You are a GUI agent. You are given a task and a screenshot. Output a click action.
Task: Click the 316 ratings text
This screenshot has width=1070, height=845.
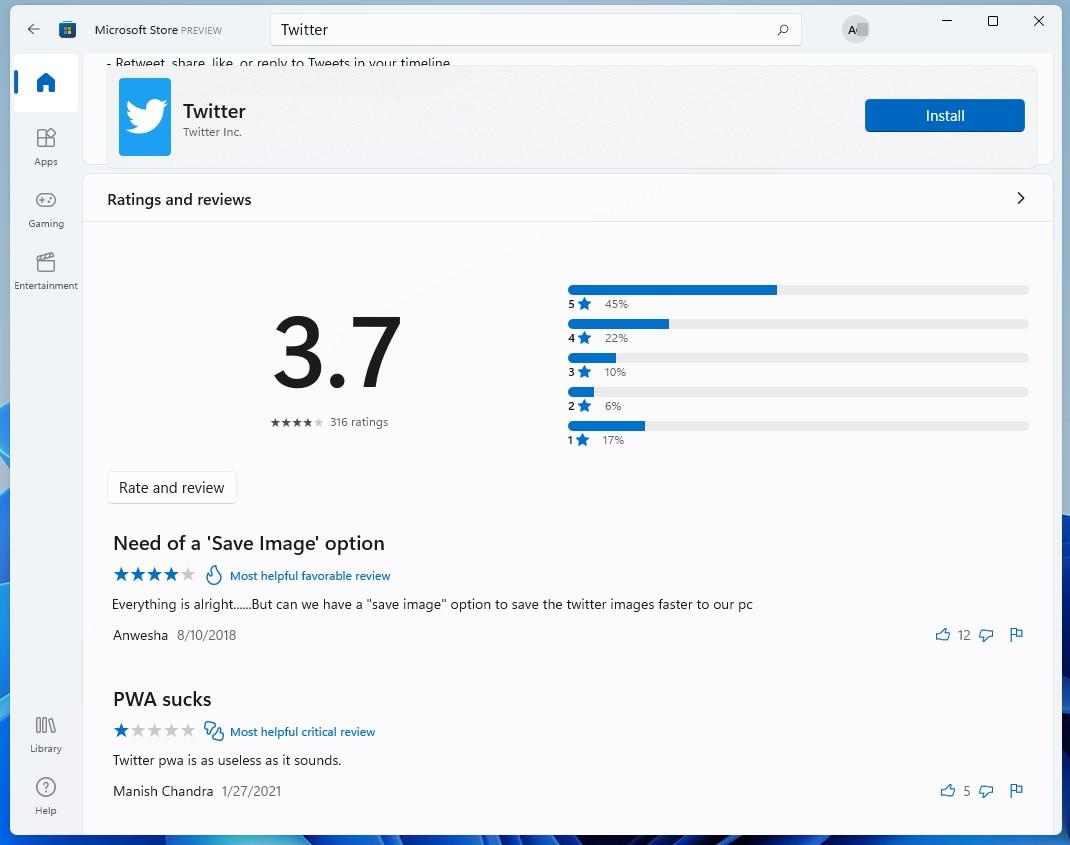pyautogui.click(x=359, y=422)
